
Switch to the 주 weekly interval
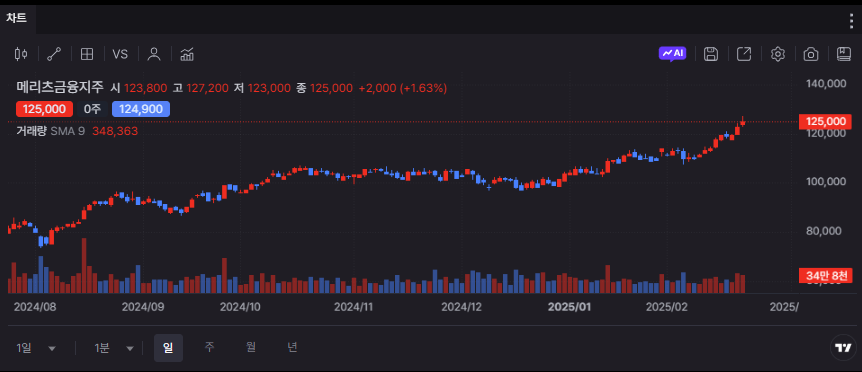209,347
